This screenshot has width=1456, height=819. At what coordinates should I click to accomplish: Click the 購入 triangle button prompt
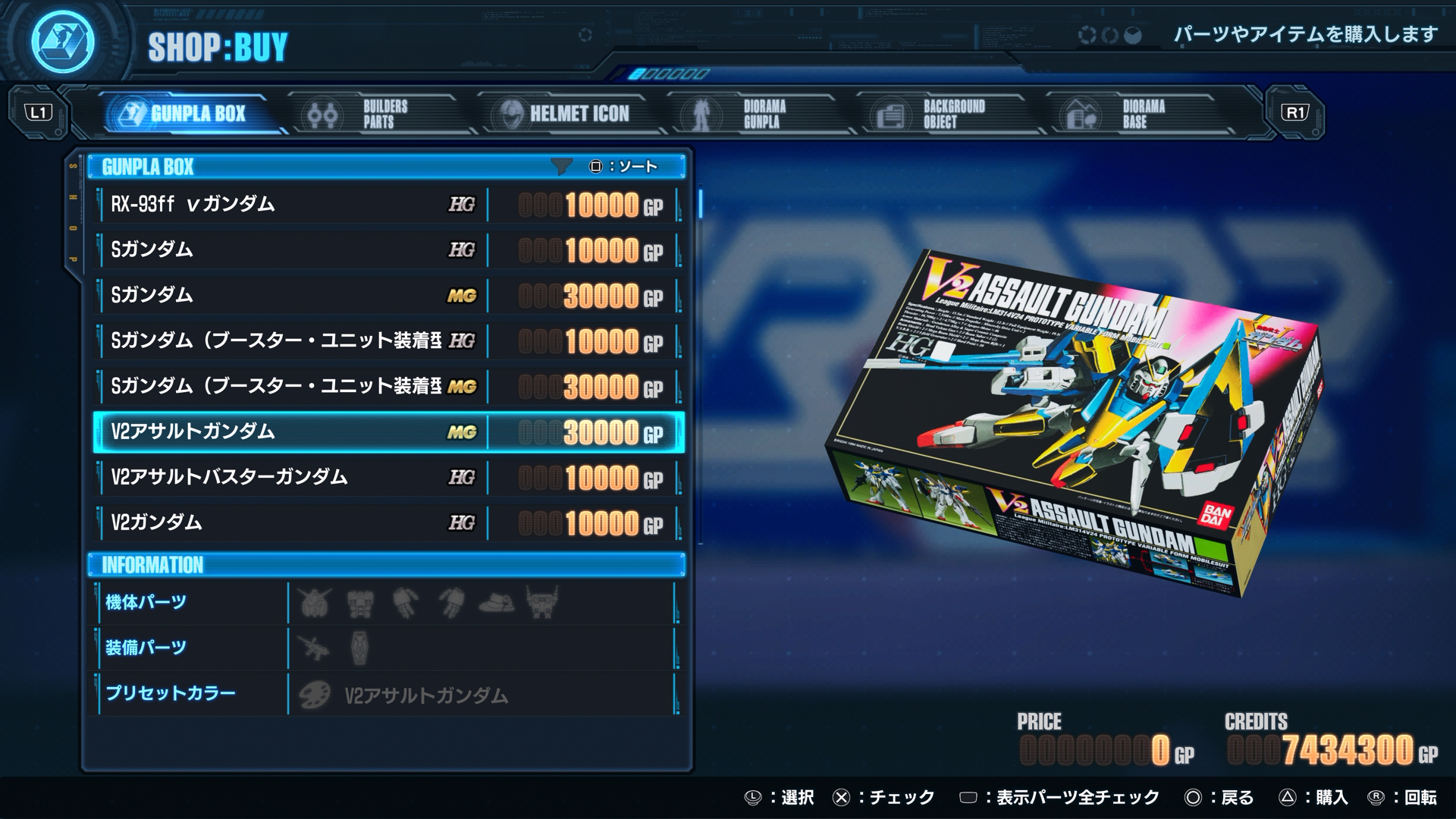pyautogui.click(x=1313, y=798)
